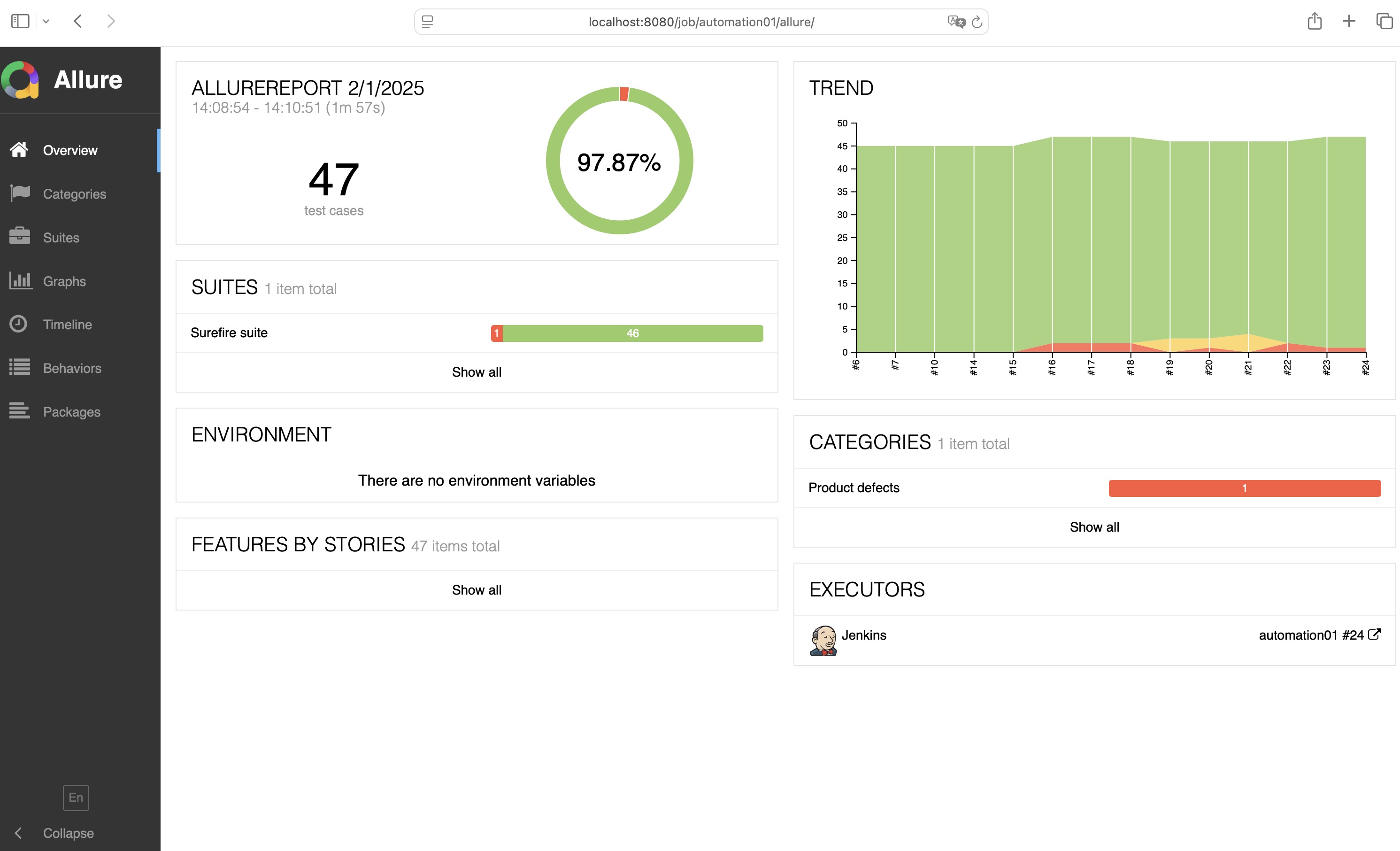The width and height of the screenshot is (1400, 851).
Task: Click the Timeline clock icon
Action: point(19,324)
